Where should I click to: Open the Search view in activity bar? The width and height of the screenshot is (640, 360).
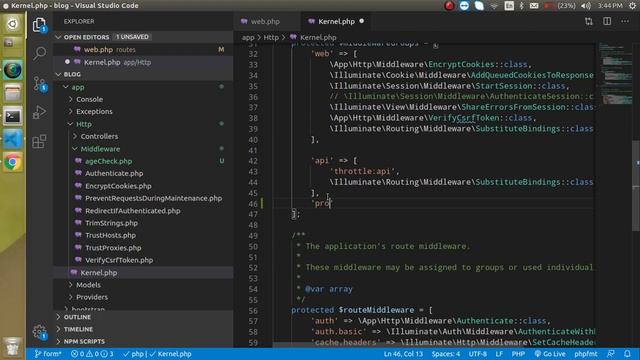39,53
